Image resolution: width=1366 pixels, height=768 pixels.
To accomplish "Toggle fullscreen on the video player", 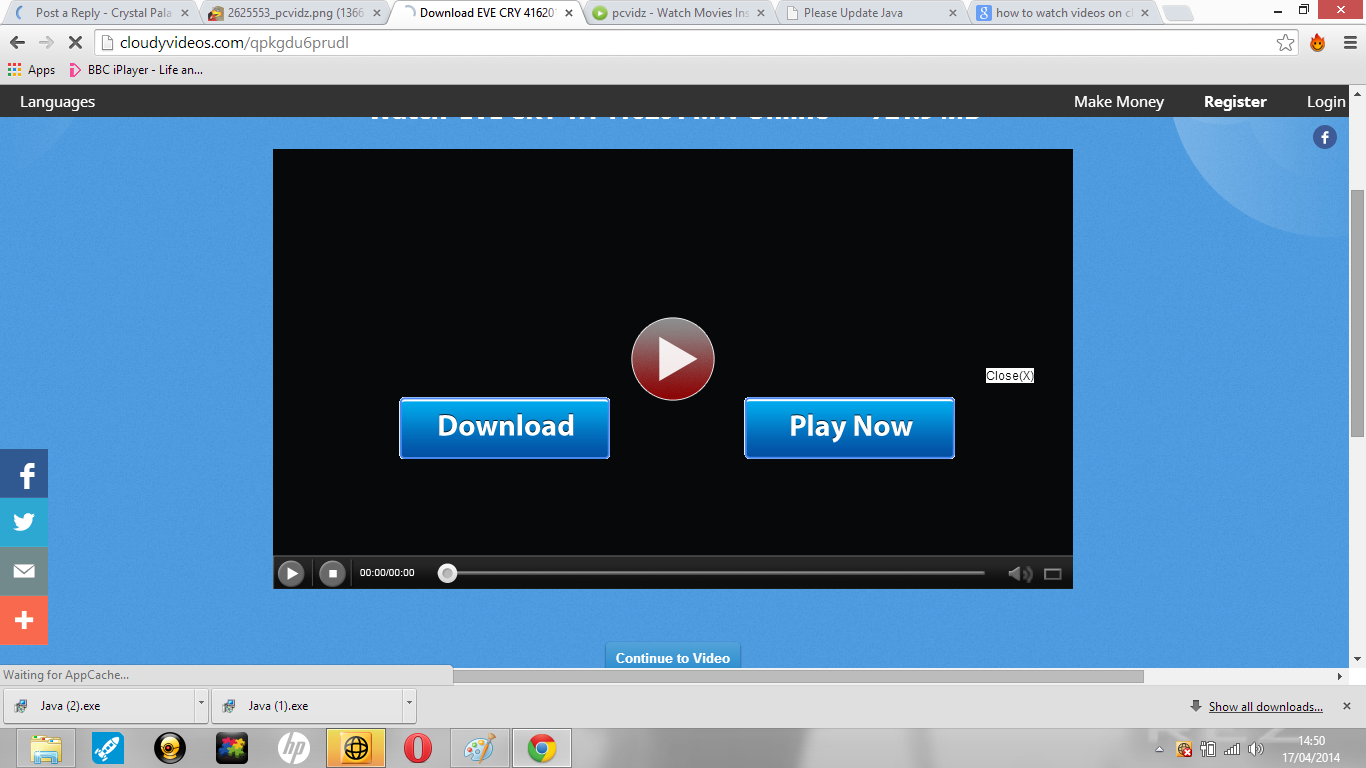I will [x=1052, y=574].
